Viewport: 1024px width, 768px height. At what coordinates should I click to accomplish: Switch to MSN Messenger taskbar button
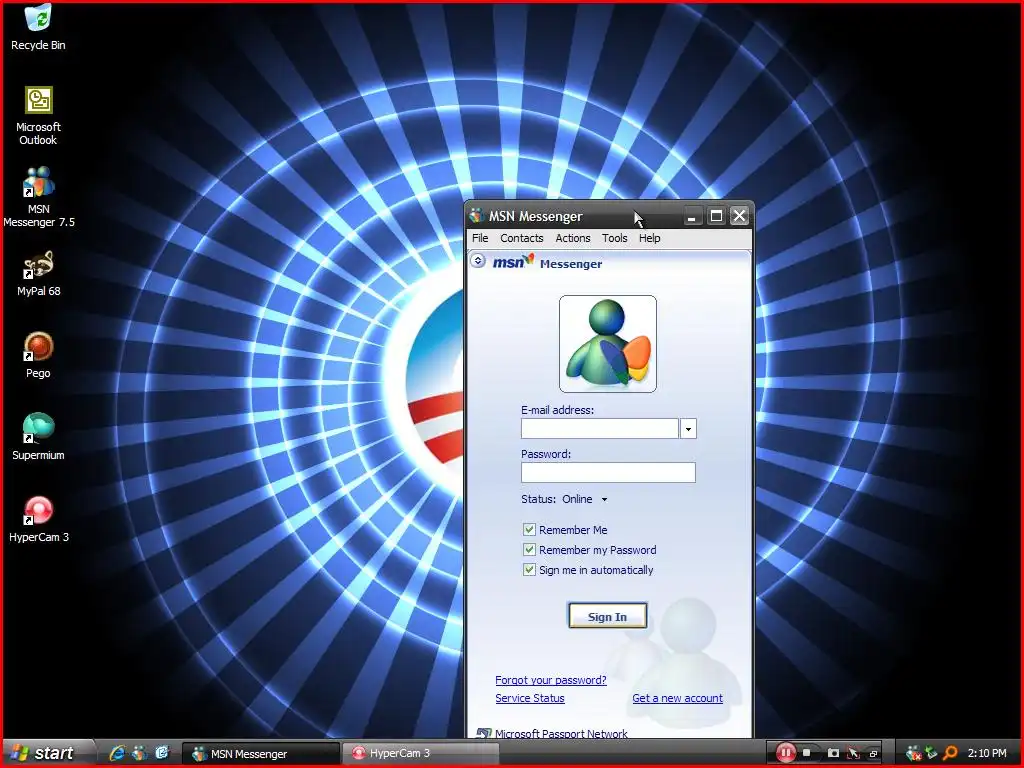[x=261, y=754]
